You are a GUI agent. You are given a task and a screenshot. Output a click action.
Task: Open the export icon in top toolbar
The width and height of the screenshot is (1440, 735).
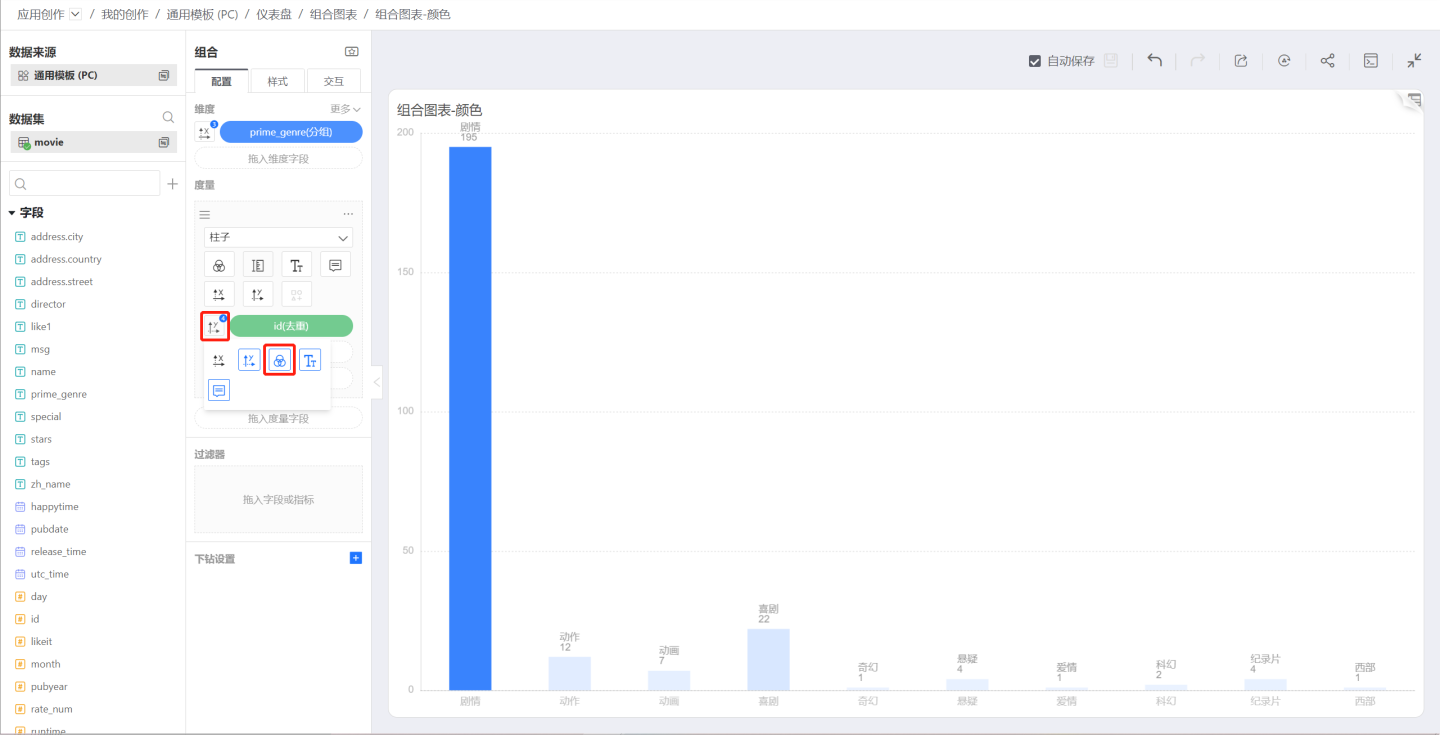pyautogui.click(x=1241, y=60)
